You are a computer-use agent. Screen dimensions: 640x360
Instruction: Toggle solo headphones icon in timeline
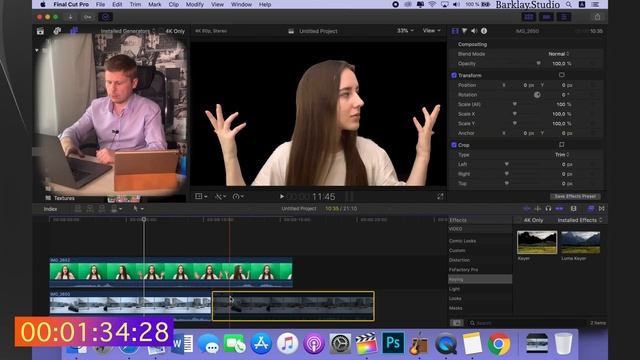coord(548,209)
